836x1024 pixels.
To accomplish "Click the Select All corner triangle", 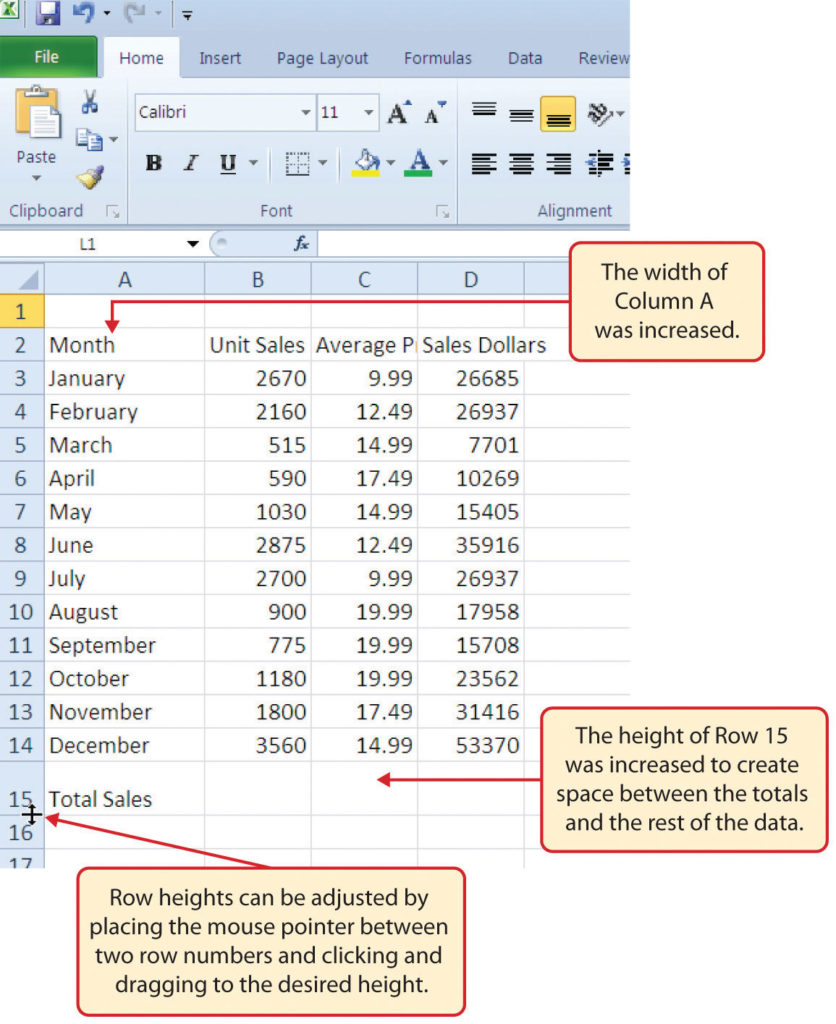I will (x=27, y=280).
